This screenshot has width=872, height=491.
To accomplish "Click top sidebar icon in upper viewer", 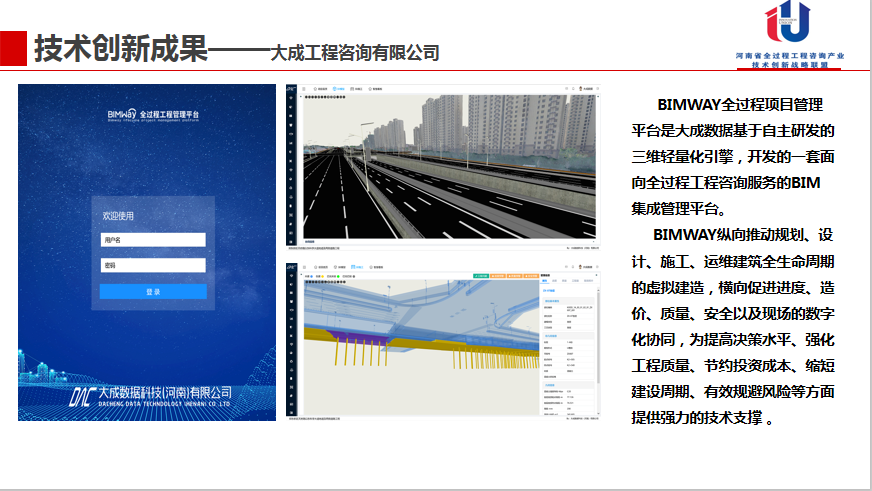I will 291,97.
